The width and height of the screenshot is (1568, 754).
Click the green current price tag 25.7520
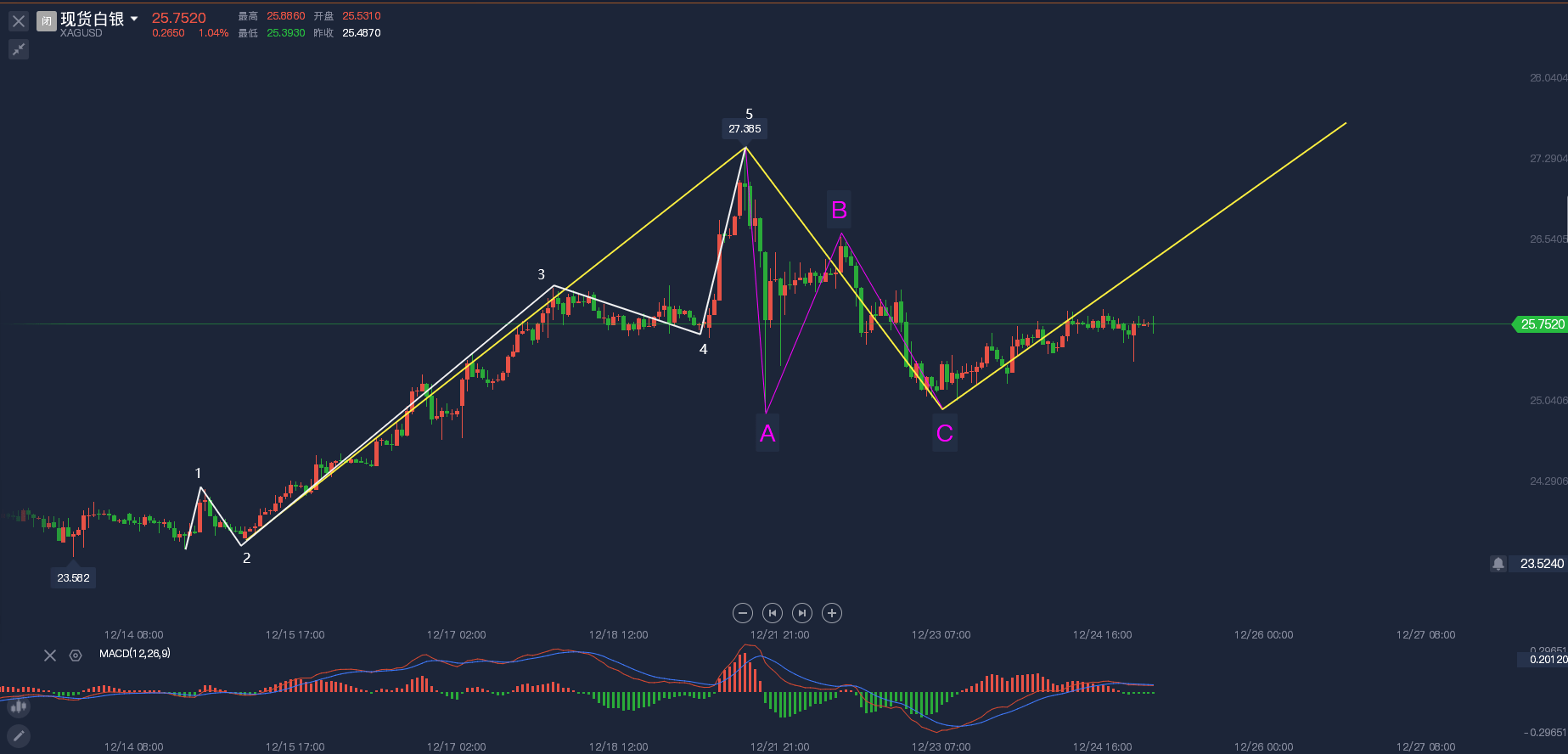pos(1540,324)
